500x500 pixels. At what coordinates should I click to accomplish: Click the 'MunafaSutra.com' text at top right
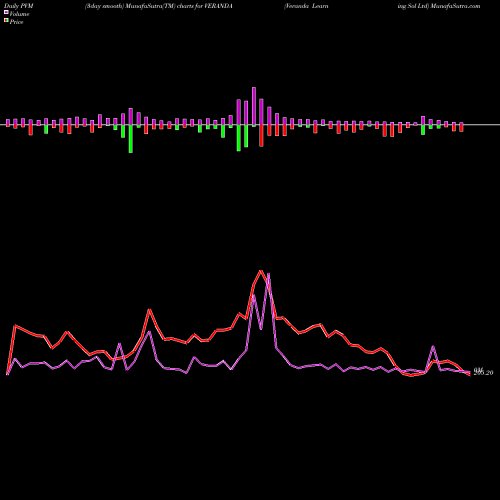[x=455, y=6]
